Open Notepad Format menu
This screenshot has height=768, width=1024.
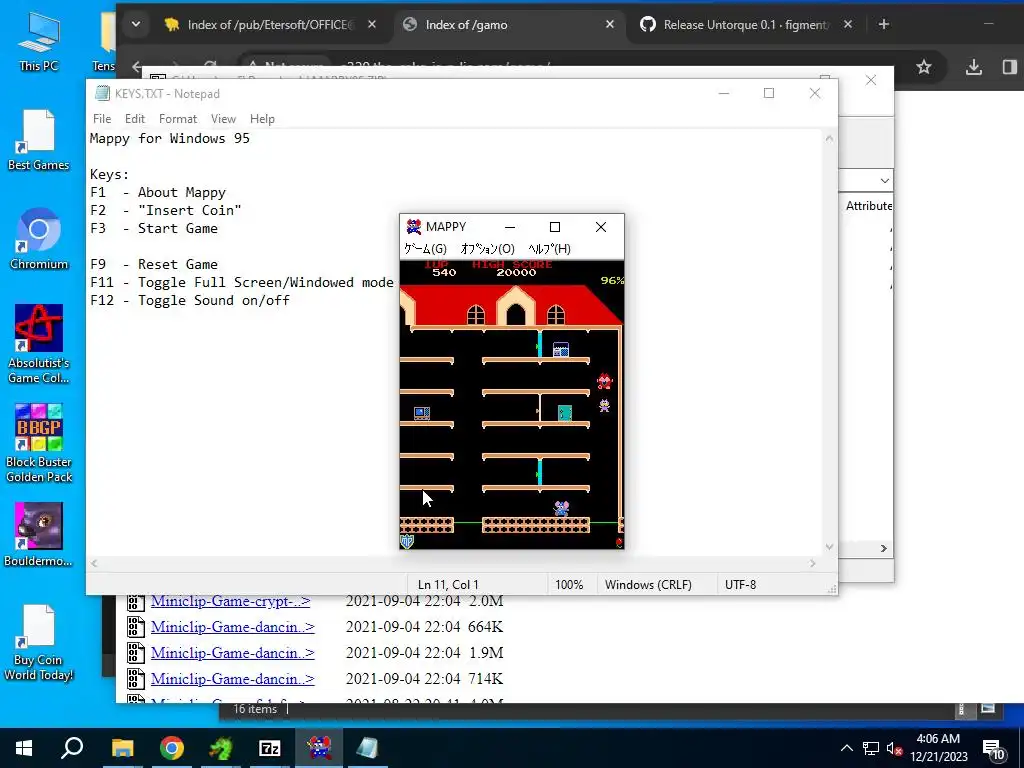coord(178,119)
